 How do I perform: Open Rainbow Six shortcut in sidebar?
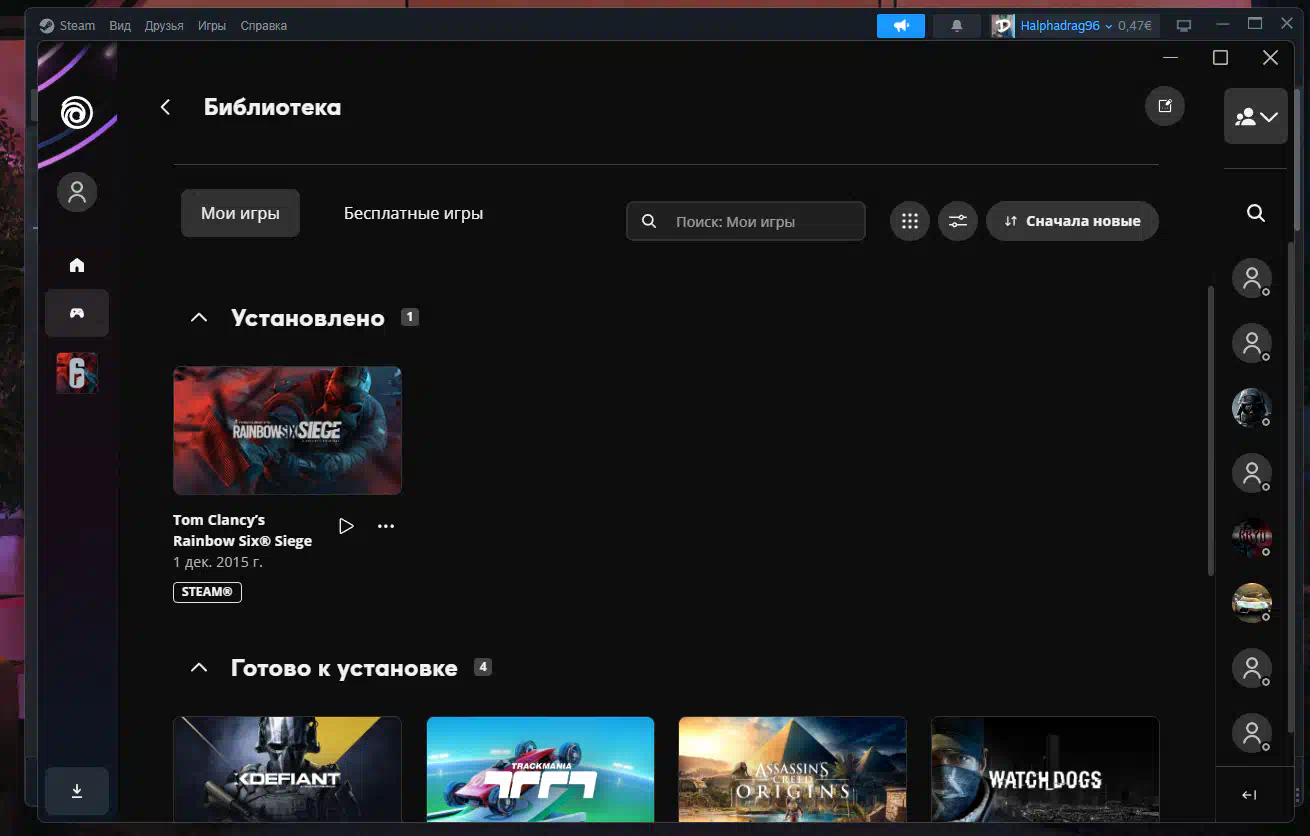pos(77,372)
